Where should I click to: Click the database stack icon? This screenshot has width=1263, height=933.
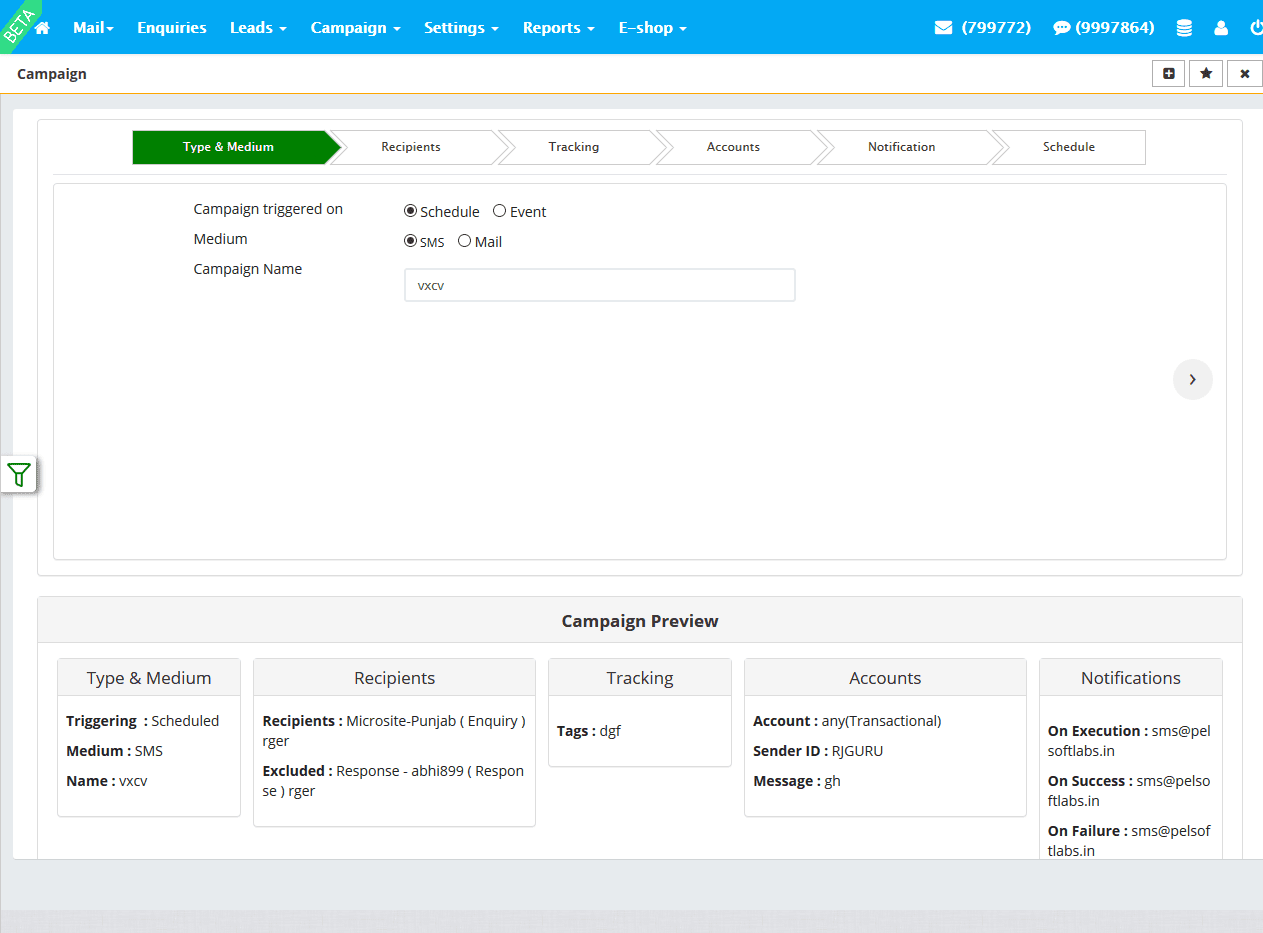pyautogui.click(x=1184, y=28)
